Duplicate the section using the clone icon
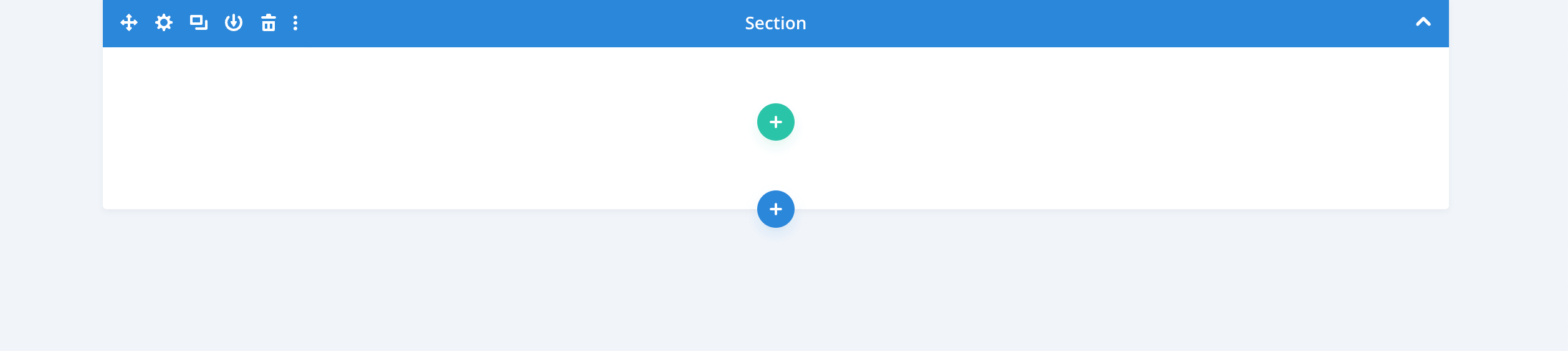Screen dimensions: 1568x351 click(x=199, y=23)
